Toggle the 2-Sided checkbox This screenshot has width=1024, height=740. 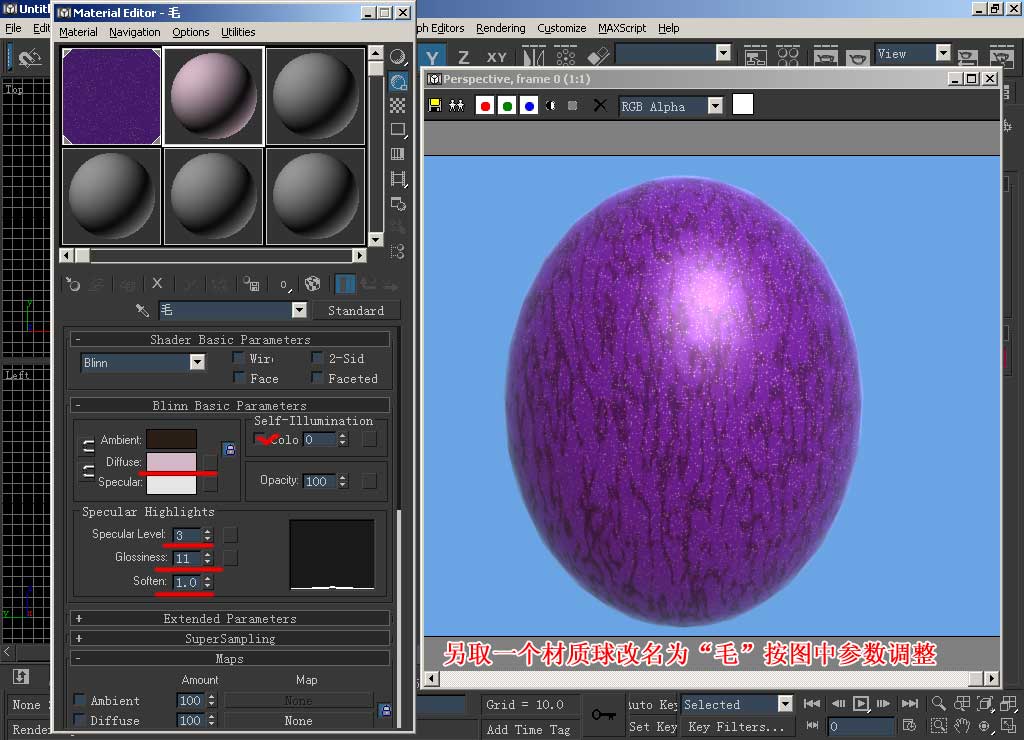tap(317, 358)
